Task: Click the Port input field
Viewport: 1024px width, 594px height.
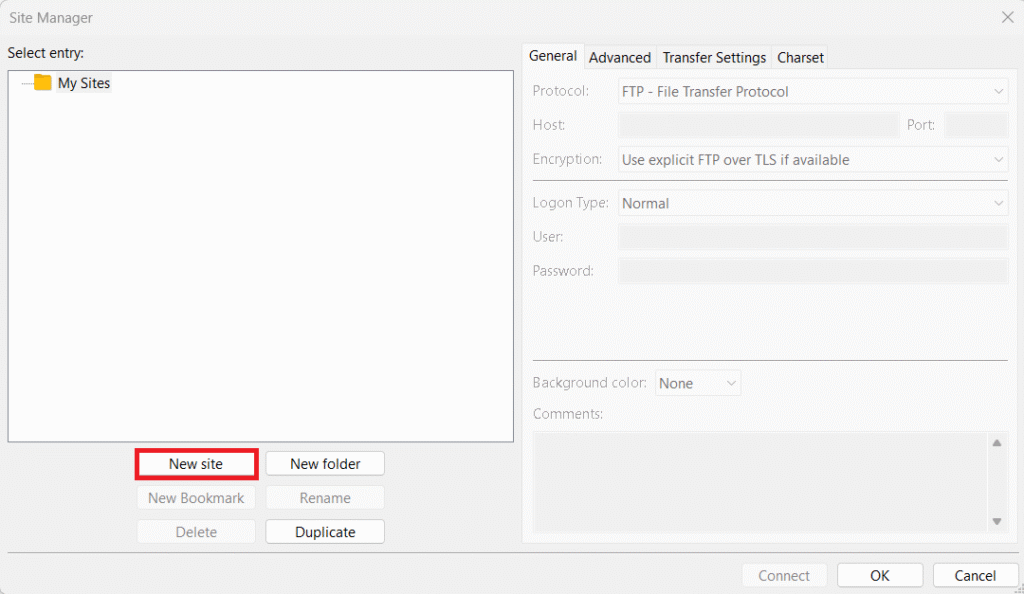Action: [976, 125]
